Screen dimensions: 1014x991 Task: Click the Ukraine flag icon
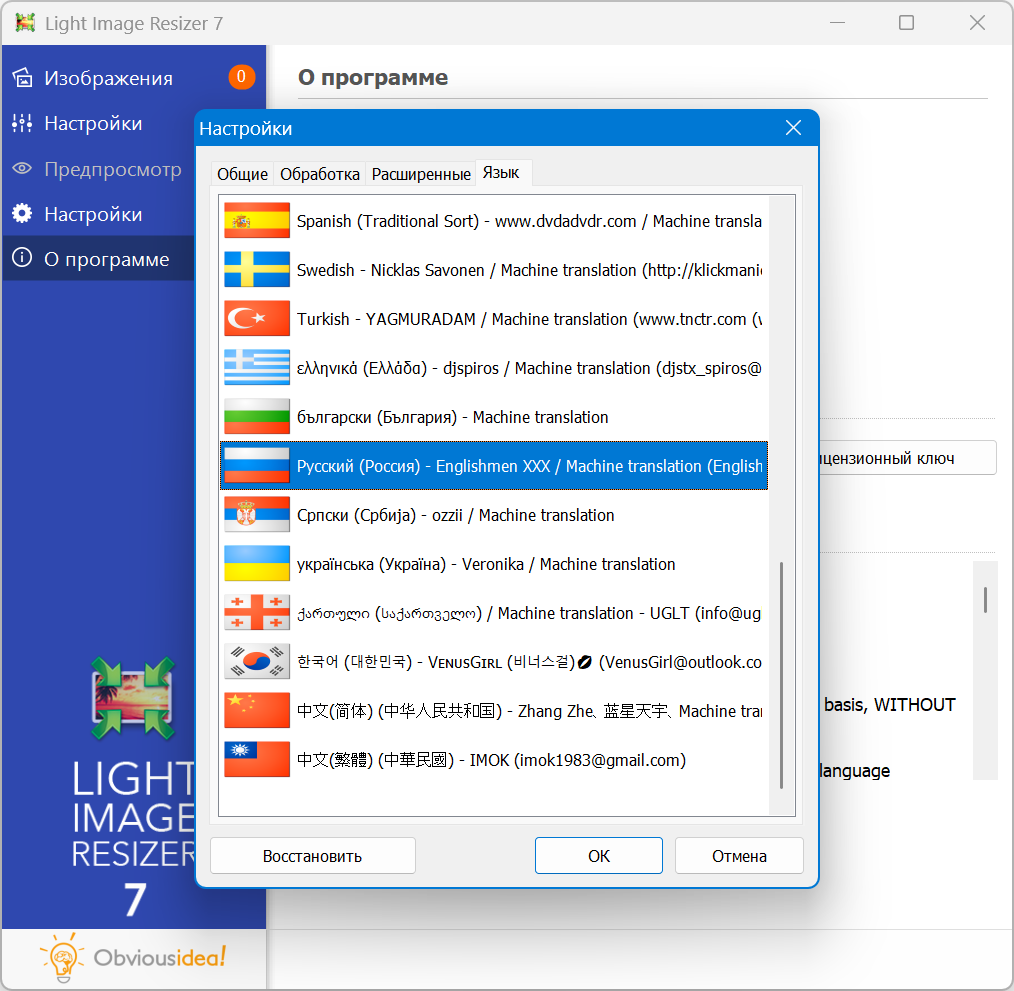point(257,563)
